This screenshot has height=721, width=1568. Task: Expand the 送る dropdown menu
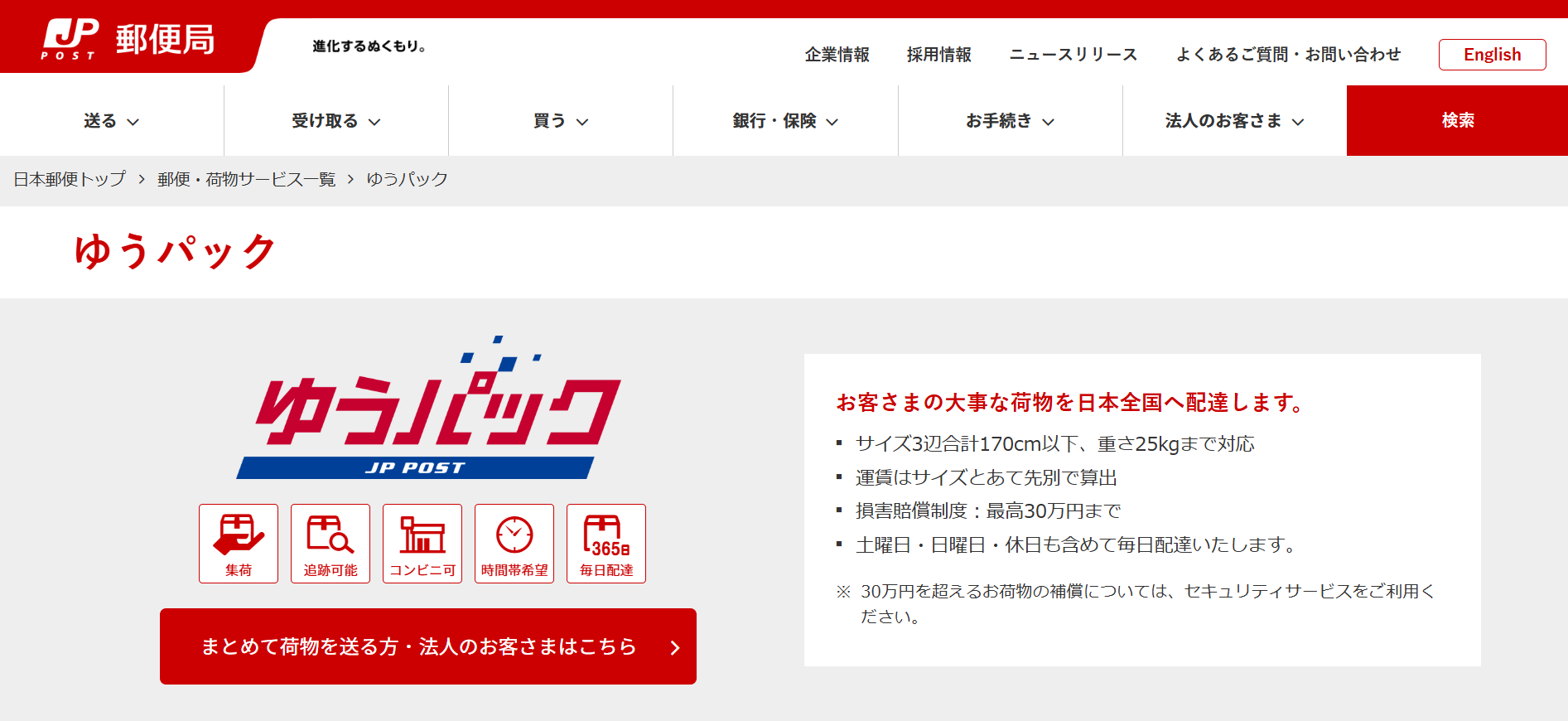(112, 121)
